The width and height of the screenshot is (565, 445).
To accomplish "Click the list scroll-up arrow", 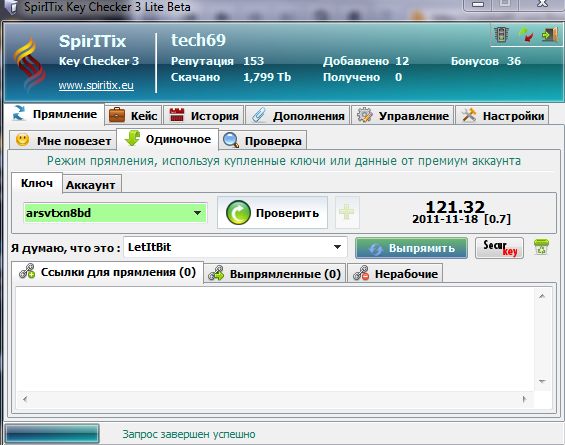I will tap(542, 296).
